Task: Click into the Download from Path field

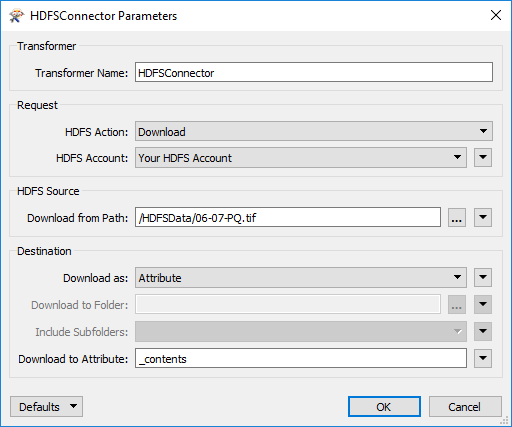Action: pyautogui.click(x=288, y=218)
